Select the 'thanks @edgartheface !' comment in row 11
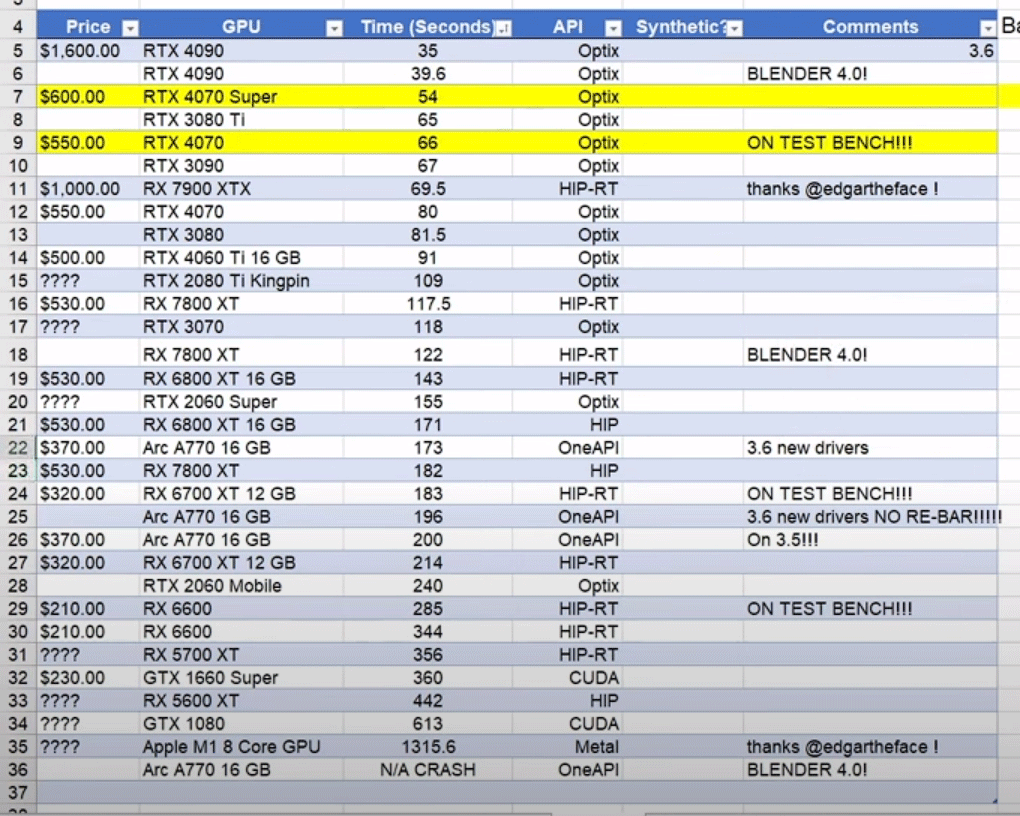Viewport: 1020px width, 816px height. click(842, 189)
